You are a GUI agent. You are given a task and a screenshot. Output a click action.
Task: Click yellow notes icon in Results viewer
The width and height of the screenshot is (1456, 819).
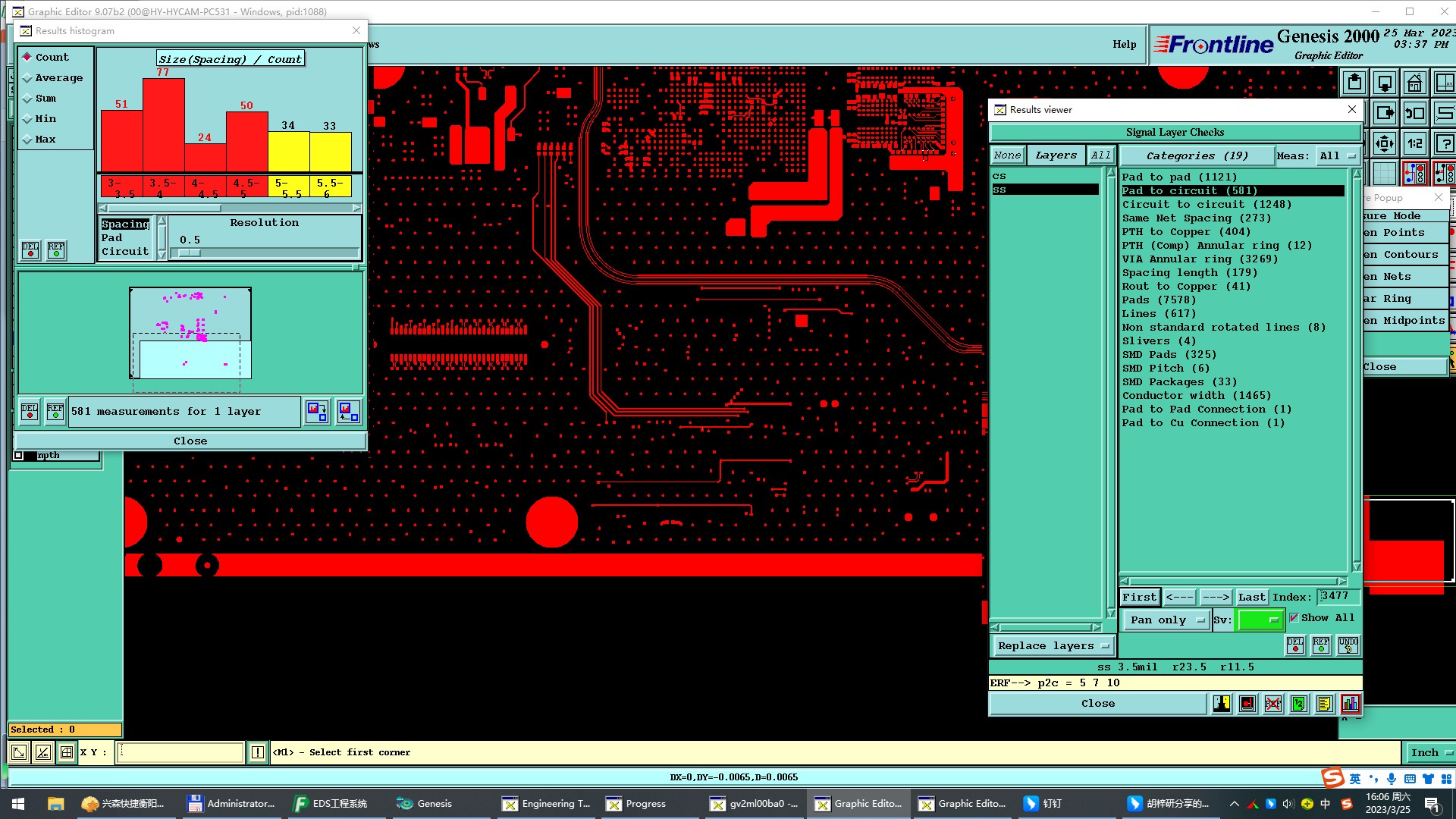(1324, 704)
